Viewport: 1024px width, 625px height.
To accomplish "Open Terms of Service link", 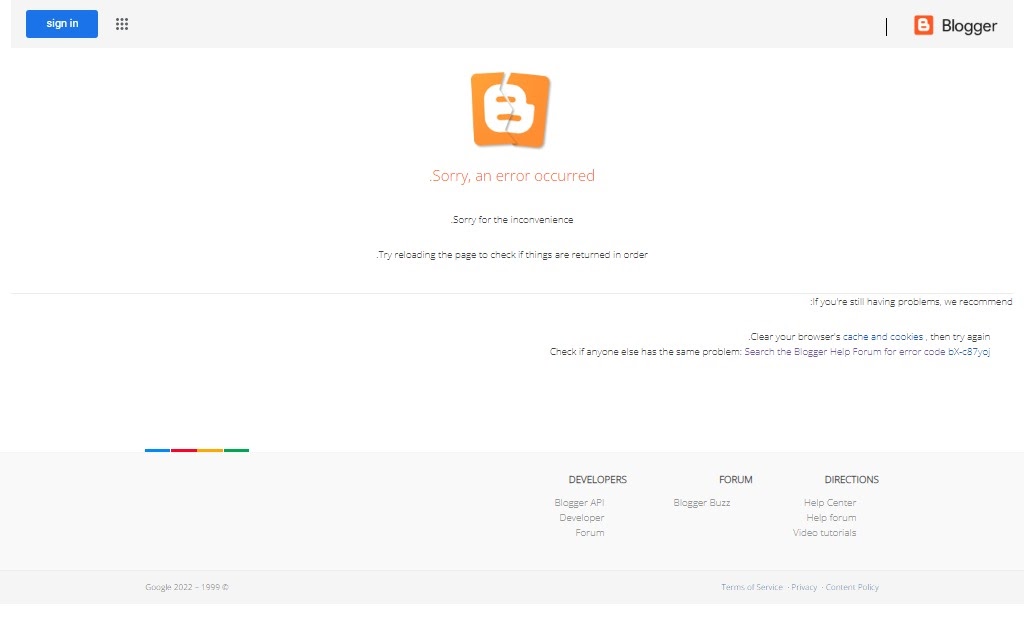I will click(x=752, y=587).
